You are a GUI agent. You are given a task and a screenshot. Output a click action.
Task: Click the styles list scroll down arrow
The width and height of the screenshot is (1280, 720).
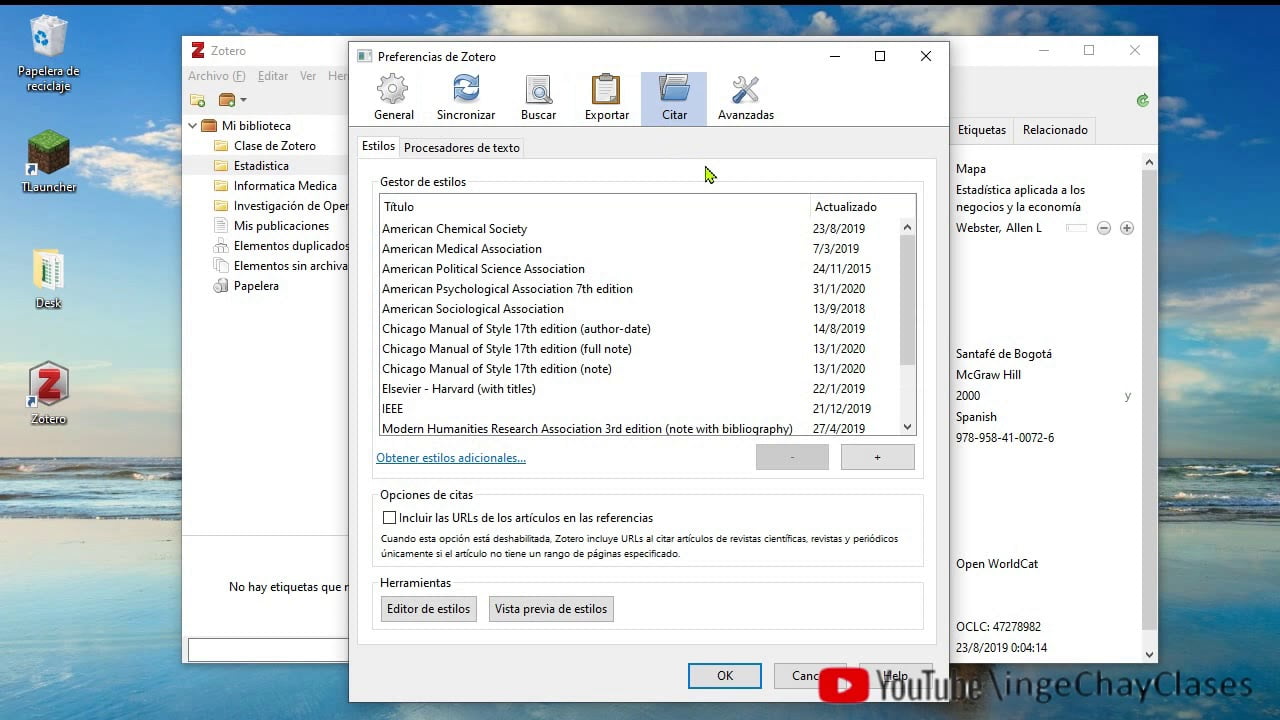point(907,427)
